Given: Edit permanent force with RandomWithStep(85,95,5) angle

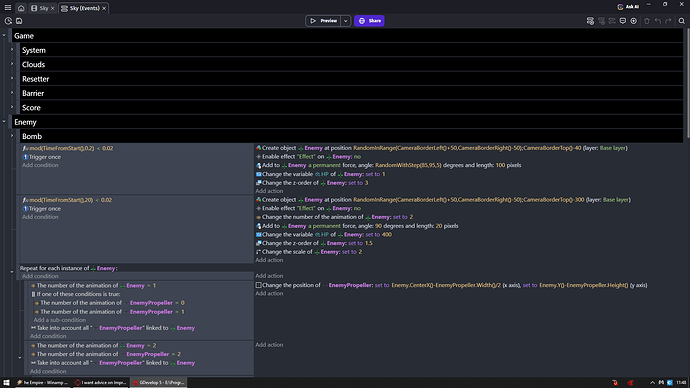Looking at the screenshot, I should tap(389, 165).
